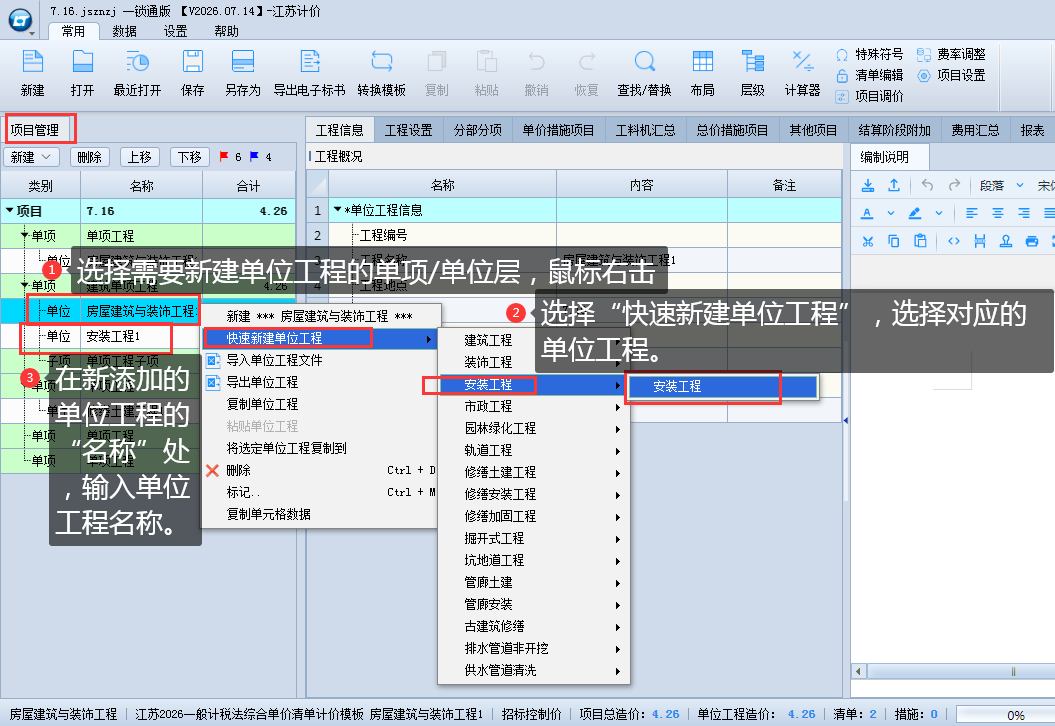Switch to the 工料机汇总 tab
The image size is (1055, 726).
pos(645,130)
